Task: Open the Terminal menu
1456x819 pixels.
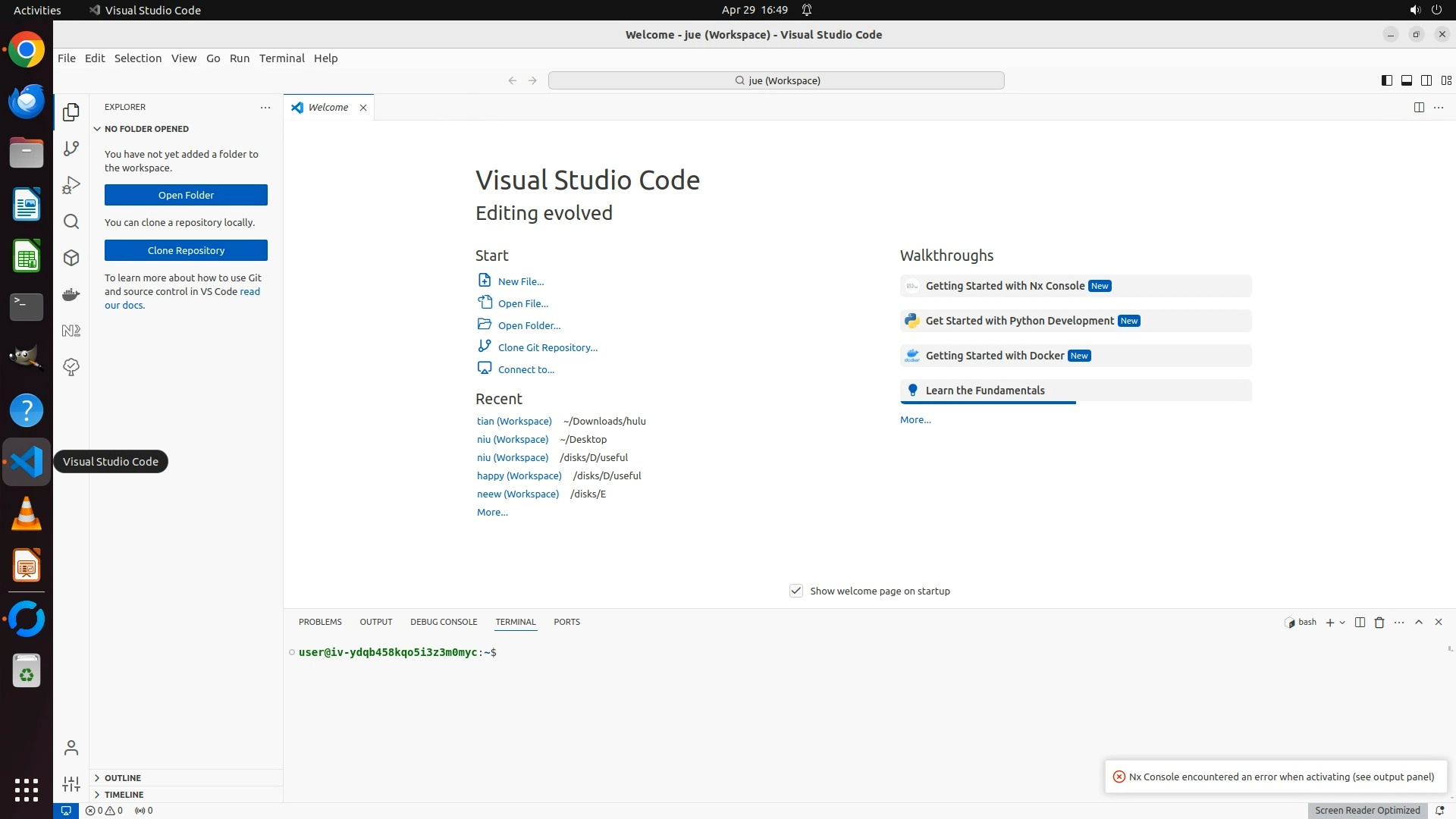Action: [281, 58]
